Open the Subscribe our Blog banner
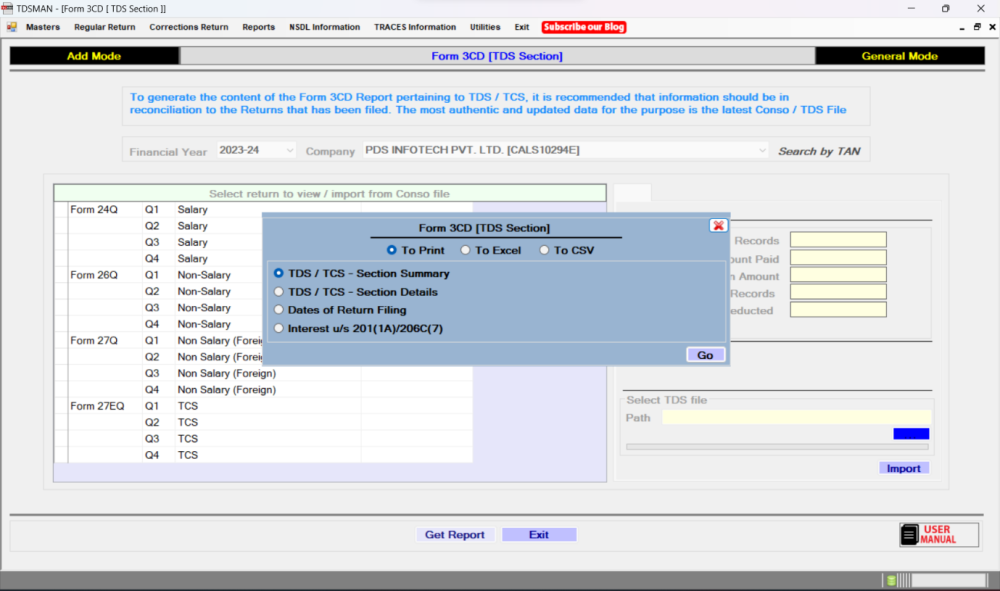The height and width of the screenshot is (591, 1000). (584, 27)
